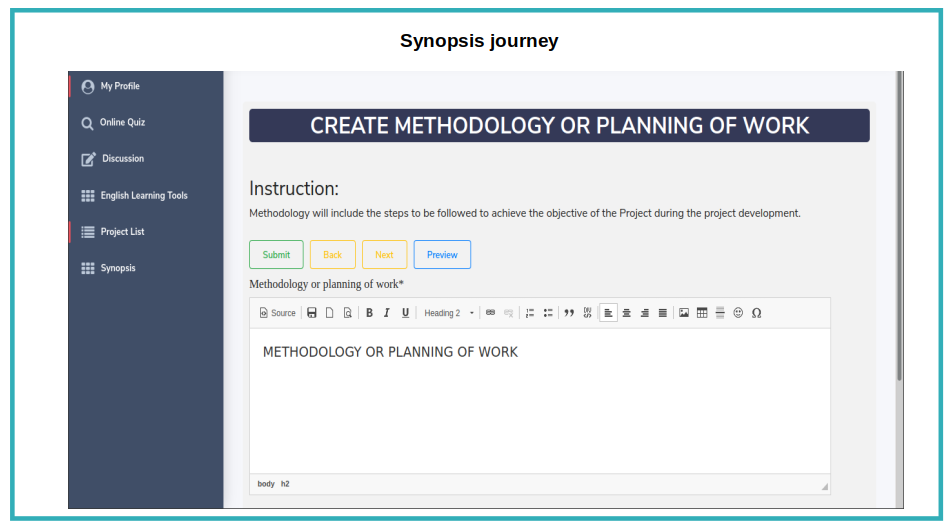
Task: Click the green Submit button
Action: pyautogui.click(x=276, y=255)
